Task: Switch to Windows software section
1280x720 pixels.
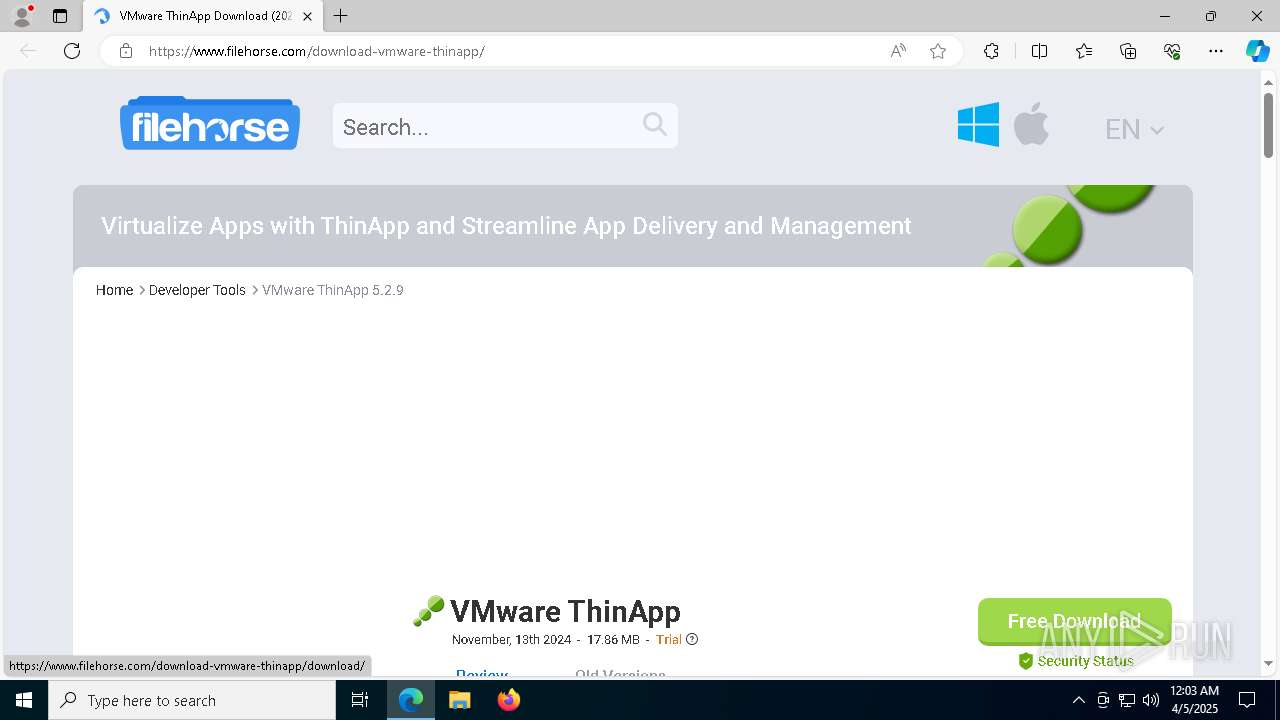Action: pos(978,124)
